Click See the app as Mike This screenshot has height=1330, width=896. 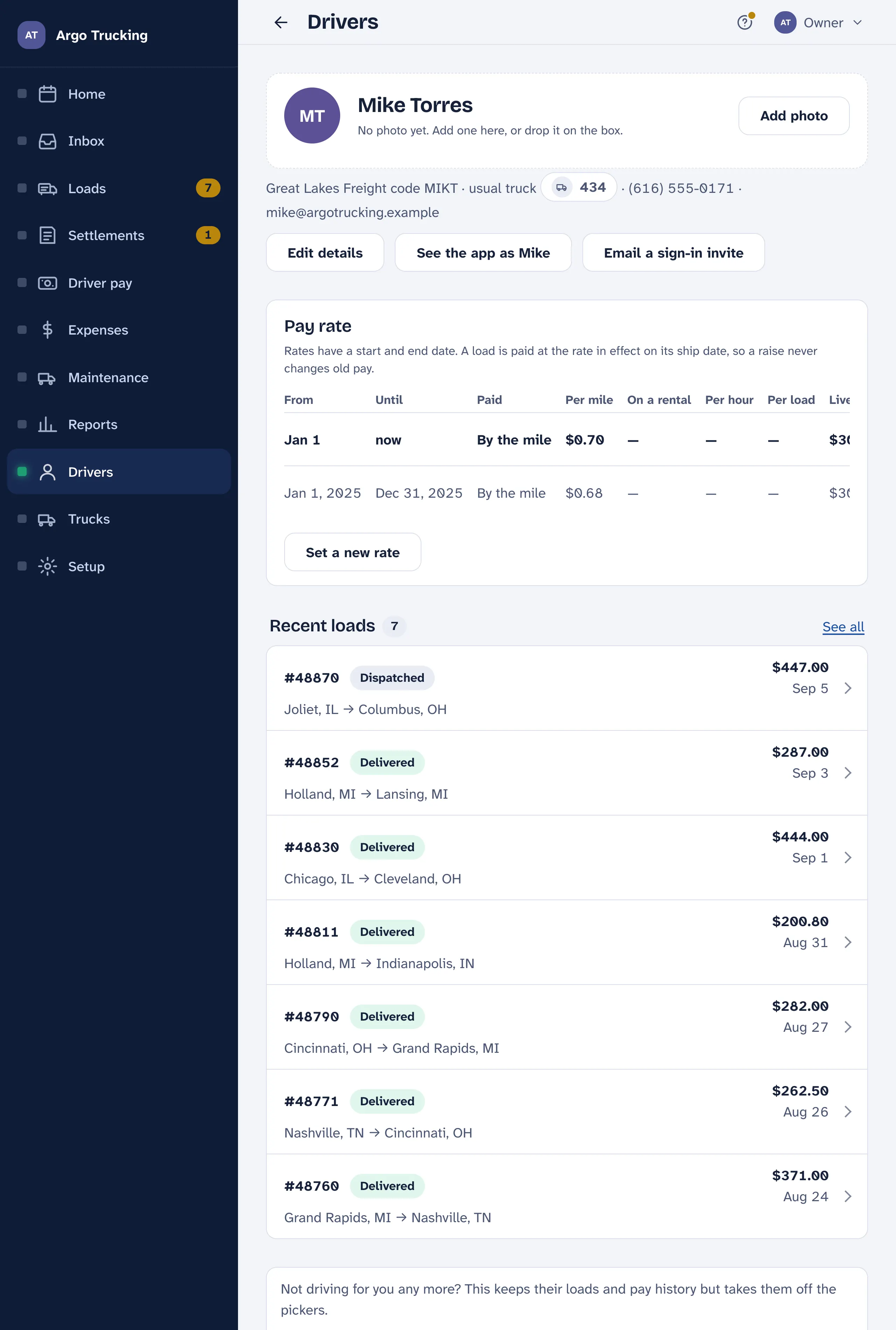click(x=483, y=252)
